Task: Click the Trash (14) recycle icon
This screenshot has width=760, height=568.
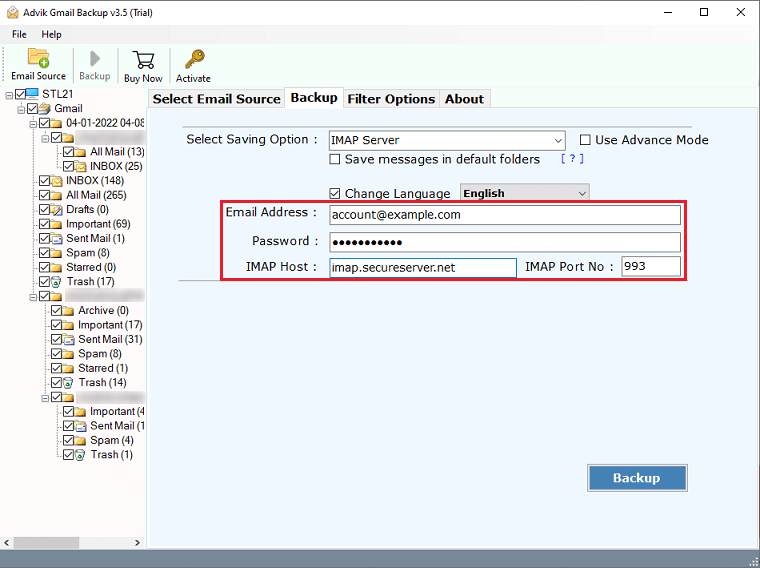Action: tap(68, 382)
